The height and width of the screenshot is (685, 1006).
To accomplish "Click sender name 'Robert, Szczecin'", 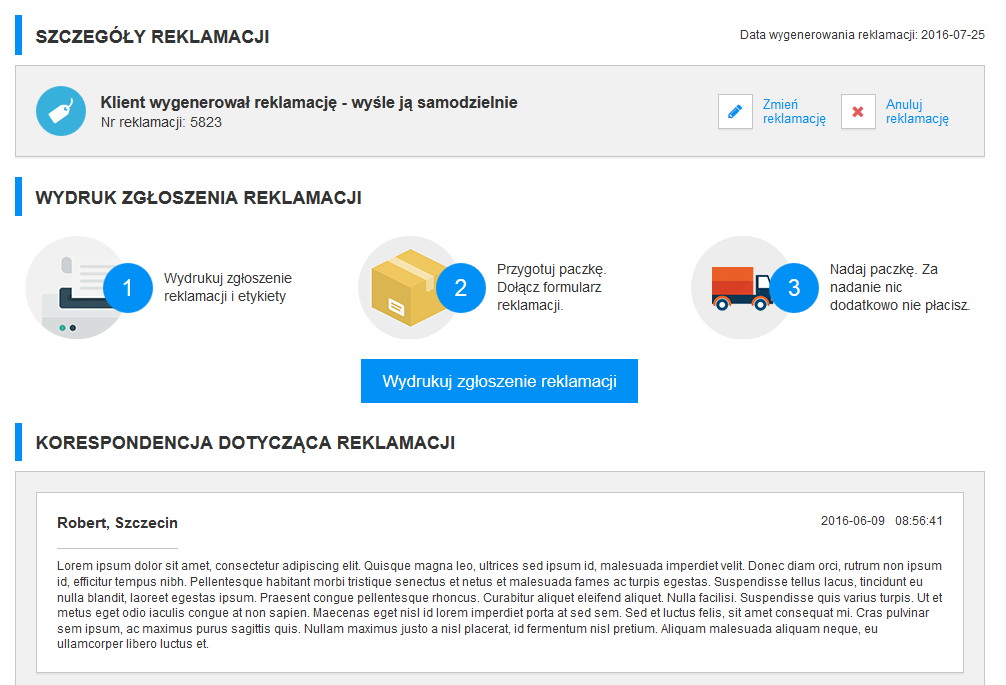I will click(117, 523).
